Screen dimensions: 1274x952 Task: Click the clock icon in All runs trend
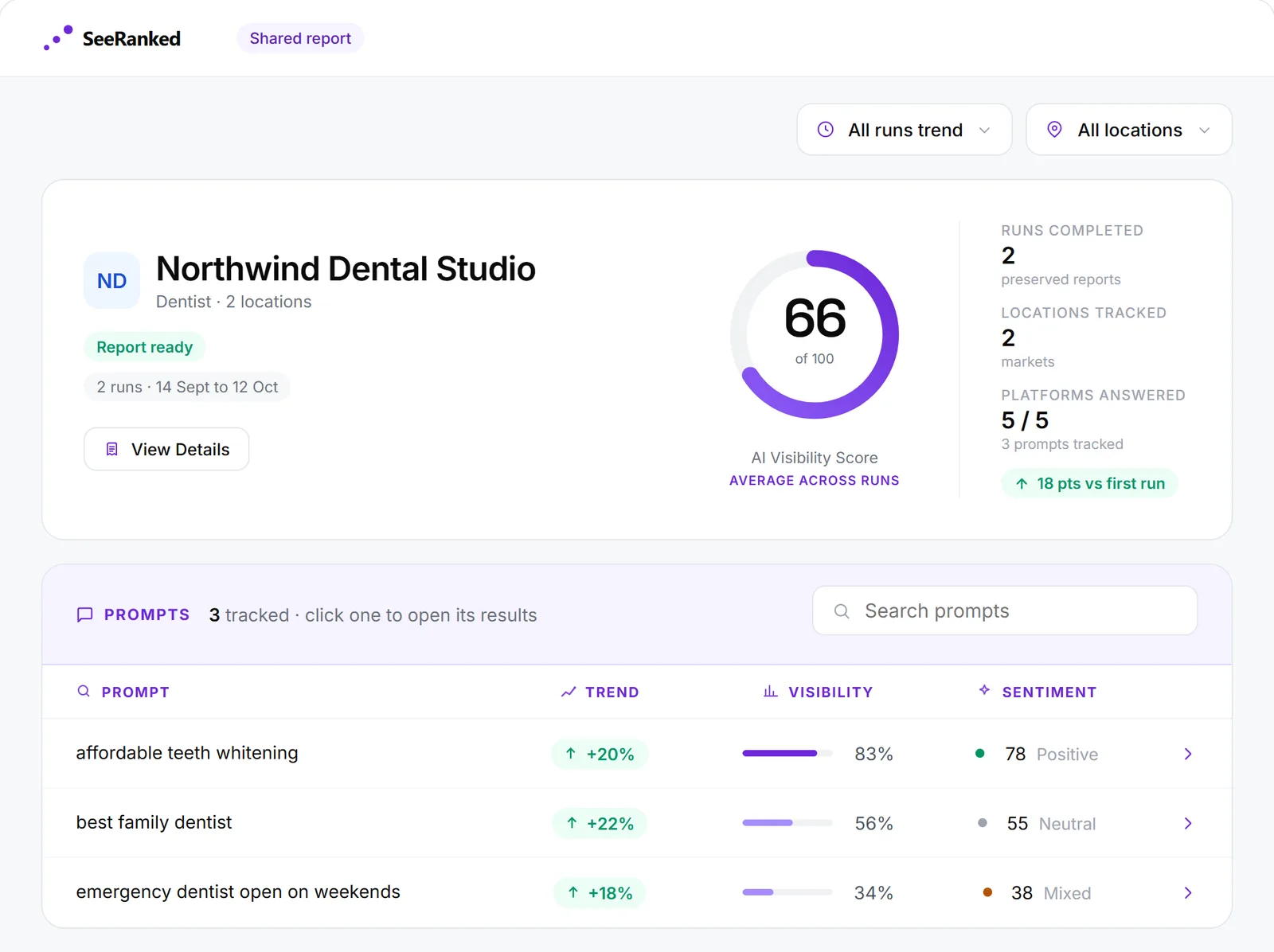coord(826,129)
